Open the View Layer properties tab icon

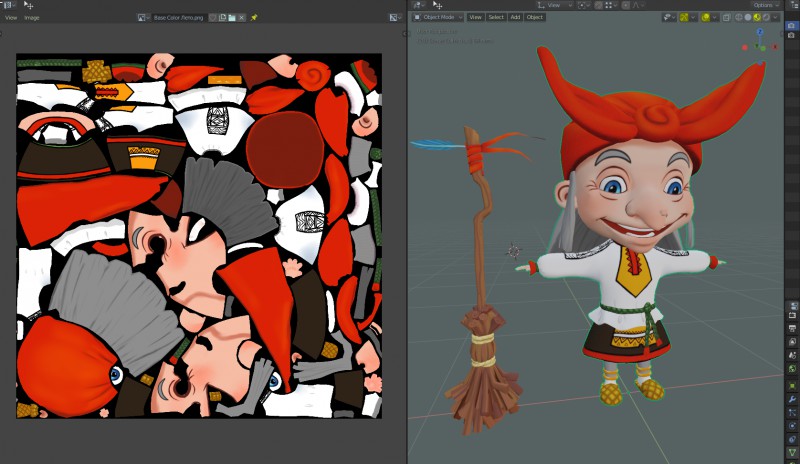(x=792, y=341)
